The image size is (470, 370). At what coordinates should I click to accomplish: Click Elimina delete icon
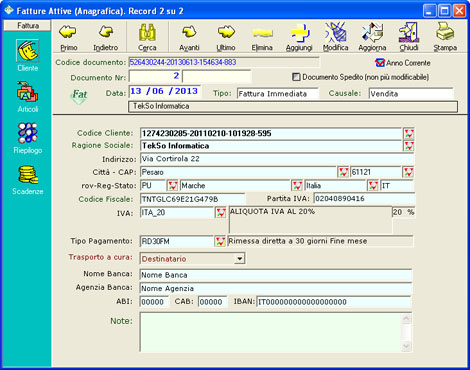[262, 37]
